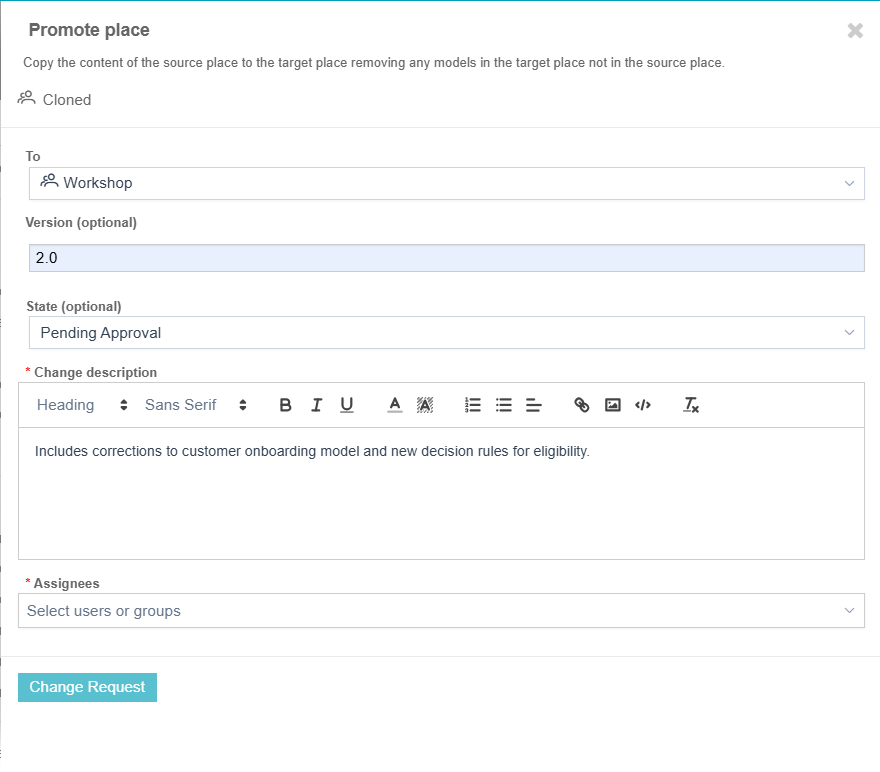The image size is (880, 772).
Task: Apply italic formatting in the toolbar
Action: point(316,405)
